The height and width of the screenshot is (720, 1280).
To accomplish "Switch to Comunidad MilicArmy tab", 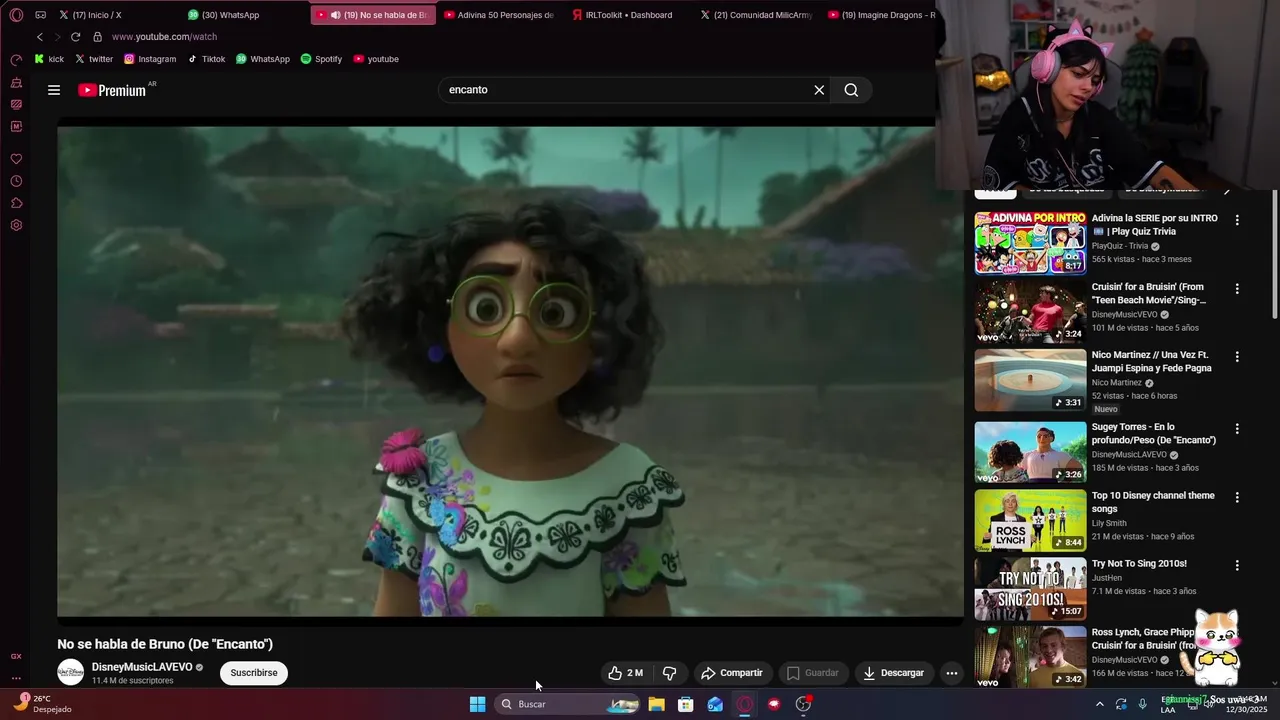I will point(758,15).
